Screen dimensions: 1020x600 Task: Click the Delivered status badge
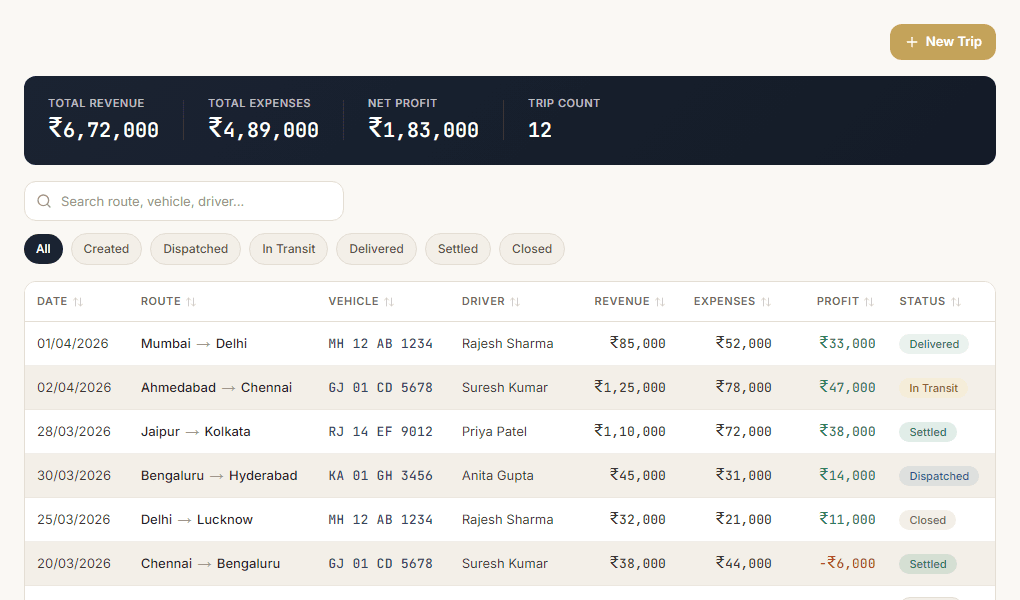pos(934,344)
